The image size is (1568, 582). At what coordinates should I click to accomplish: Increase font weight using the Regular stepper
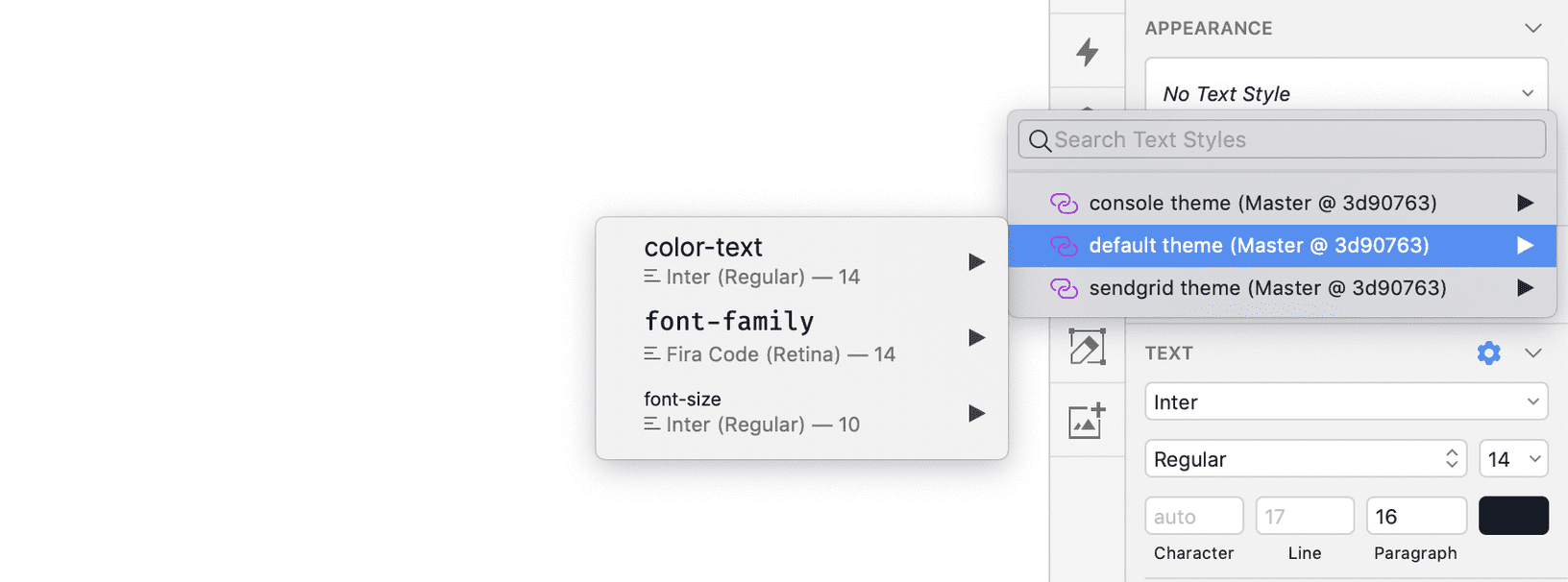pyautogui.click(x=1451, y=452)
